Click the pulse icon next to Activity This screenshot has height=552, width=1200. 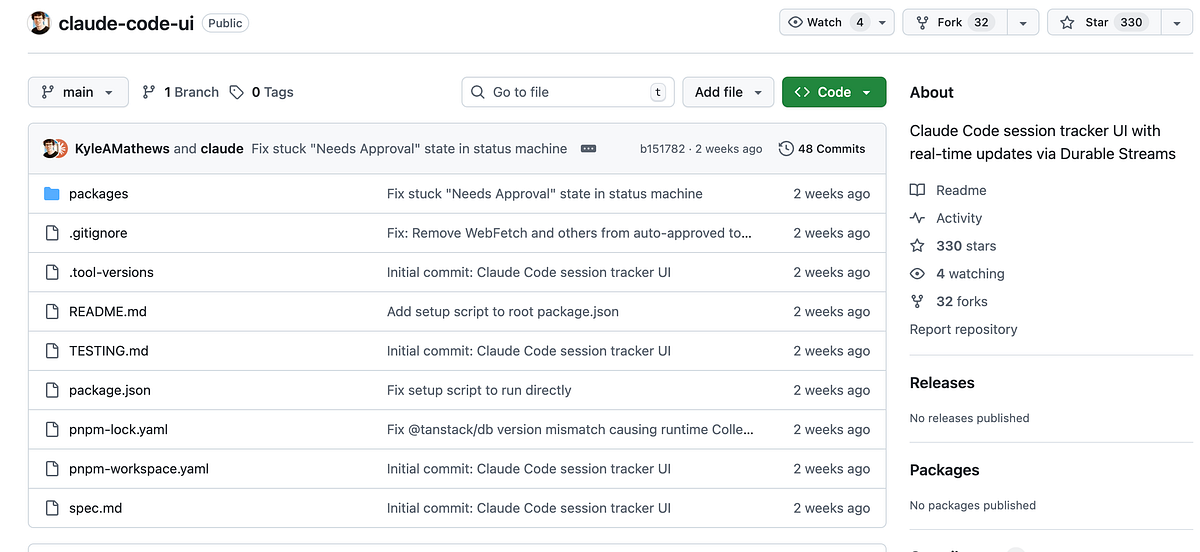pyautogui.click(x=917, y=218)
